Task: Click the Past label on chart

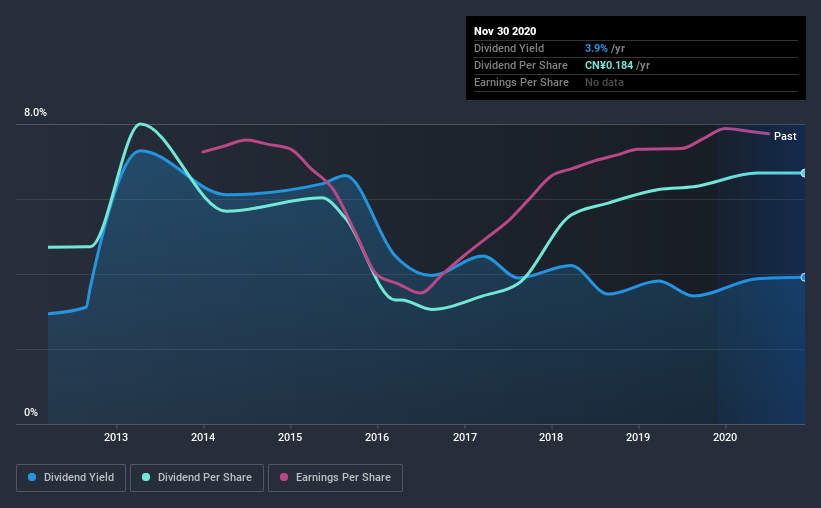Action: click(785, 136)
